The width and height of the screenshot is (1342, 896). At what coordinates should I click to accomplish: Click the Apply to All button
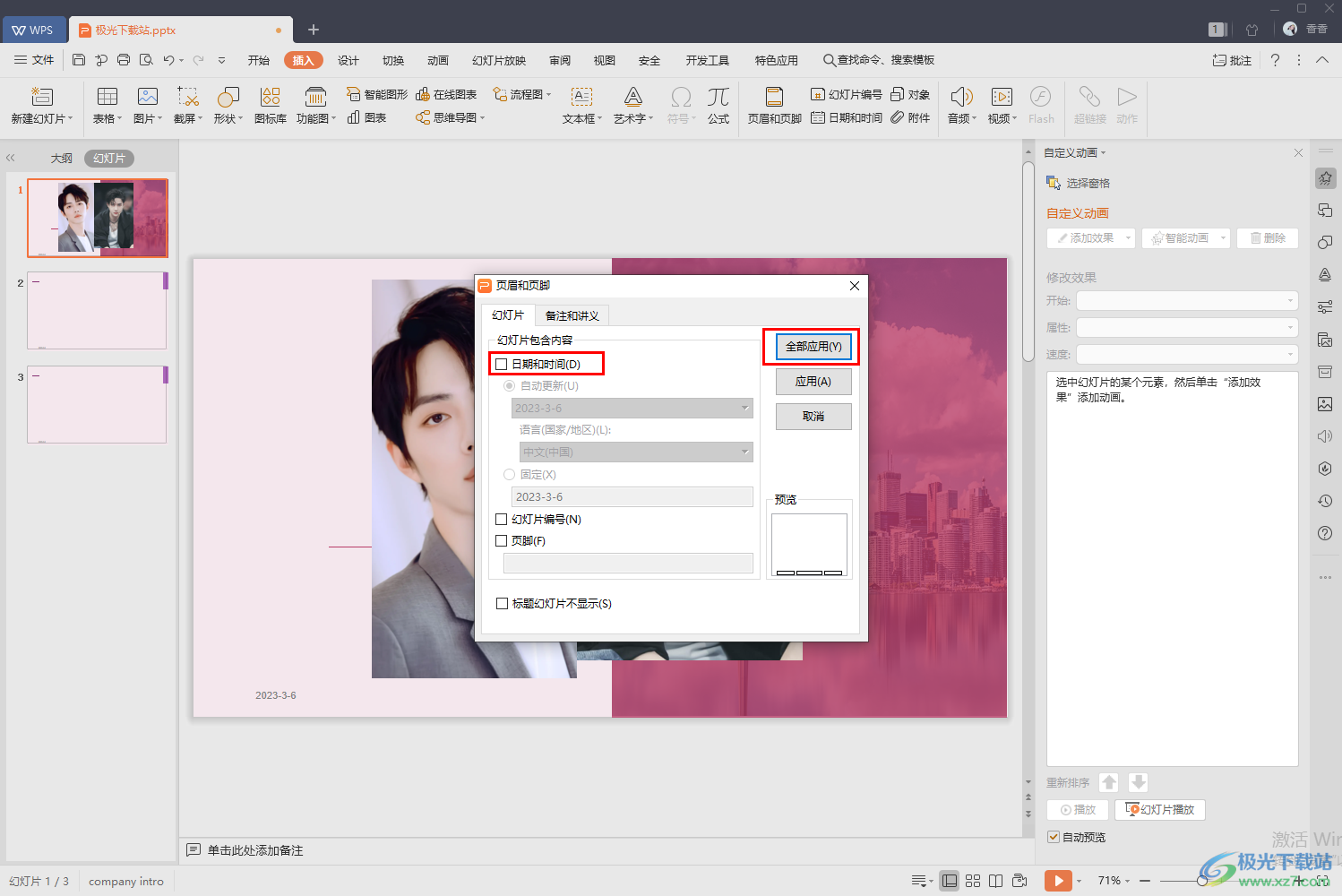point(813,346)
